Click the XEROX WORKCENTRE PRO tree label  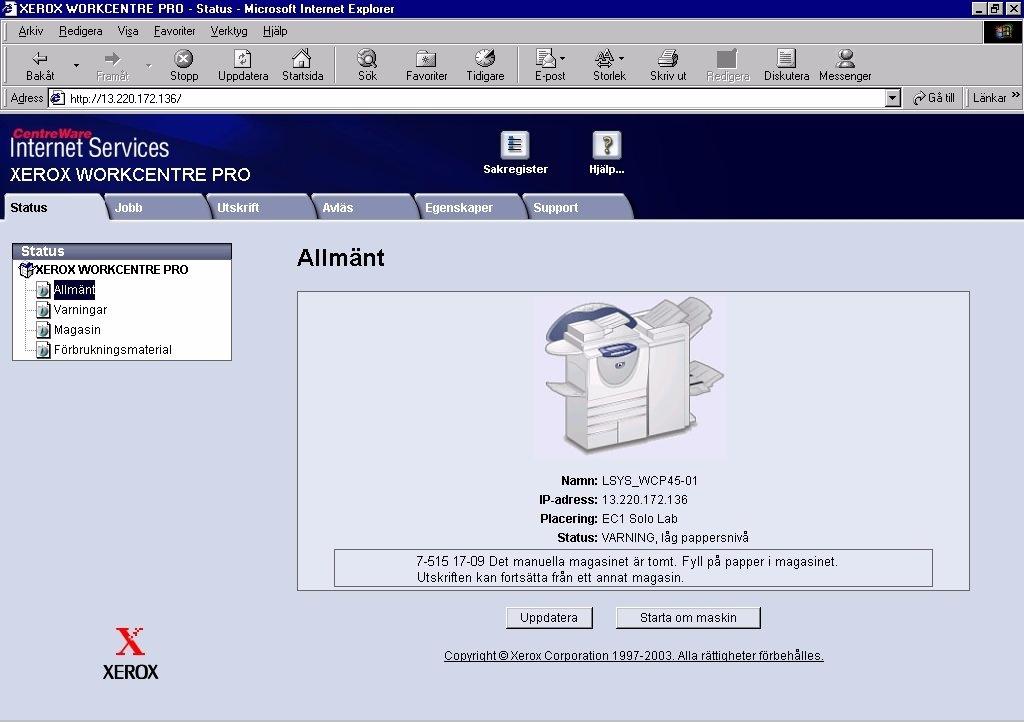[x=112, y=270]
